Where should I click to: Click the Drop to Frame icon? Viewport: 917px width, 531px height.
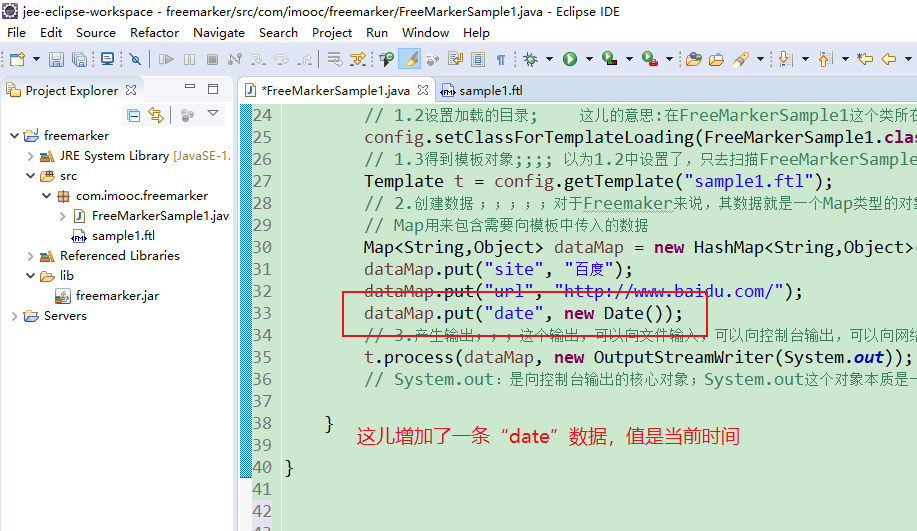pyautogui.click(x=335, y=59)
